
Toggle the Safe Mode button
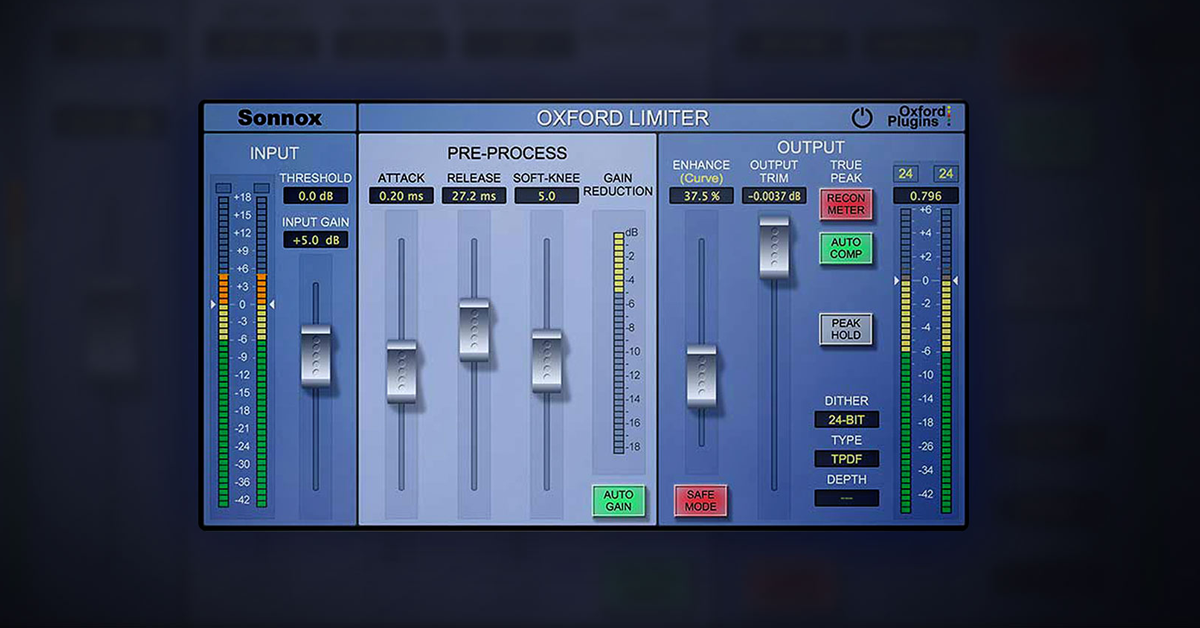[x=700, y=501]
